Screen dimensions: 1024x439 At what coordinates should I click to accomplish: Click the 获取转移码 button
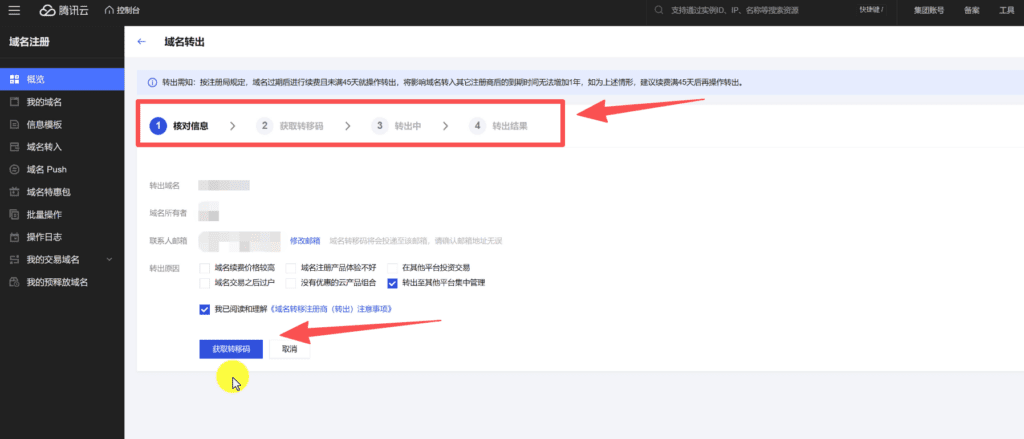pyautogui.click(x=231, y=350)
